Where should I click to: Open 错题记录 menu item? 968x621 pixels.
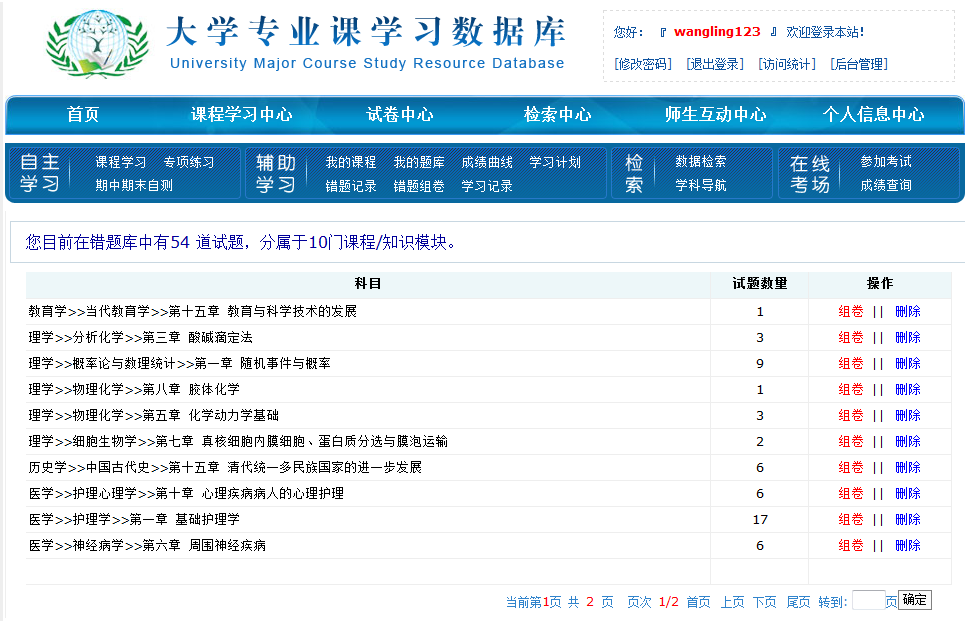(x=351, y=186)
